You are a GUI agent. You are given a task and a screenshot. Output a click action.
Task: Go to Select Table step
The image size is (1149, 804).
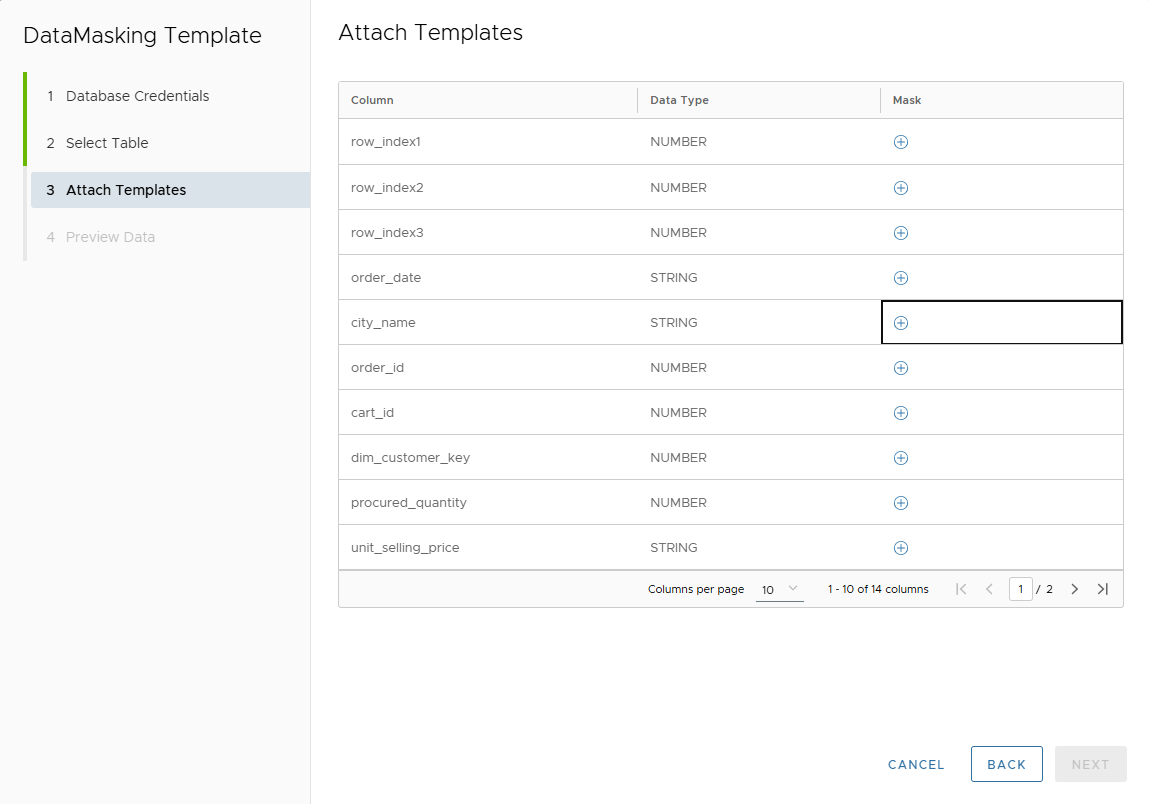click(107, 143)
